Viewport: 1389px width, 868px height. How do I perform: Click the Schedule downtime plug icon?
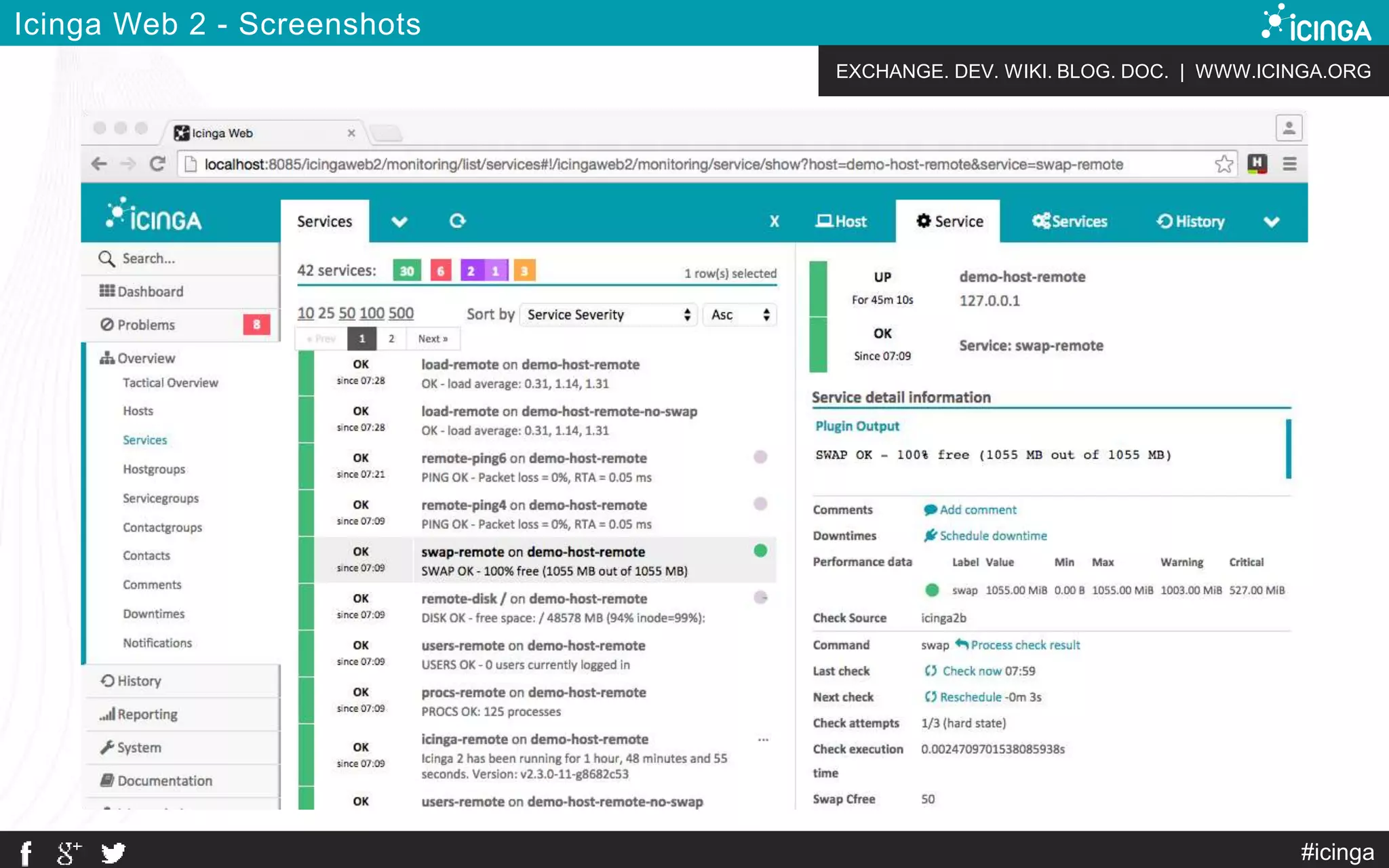[930, 536]
